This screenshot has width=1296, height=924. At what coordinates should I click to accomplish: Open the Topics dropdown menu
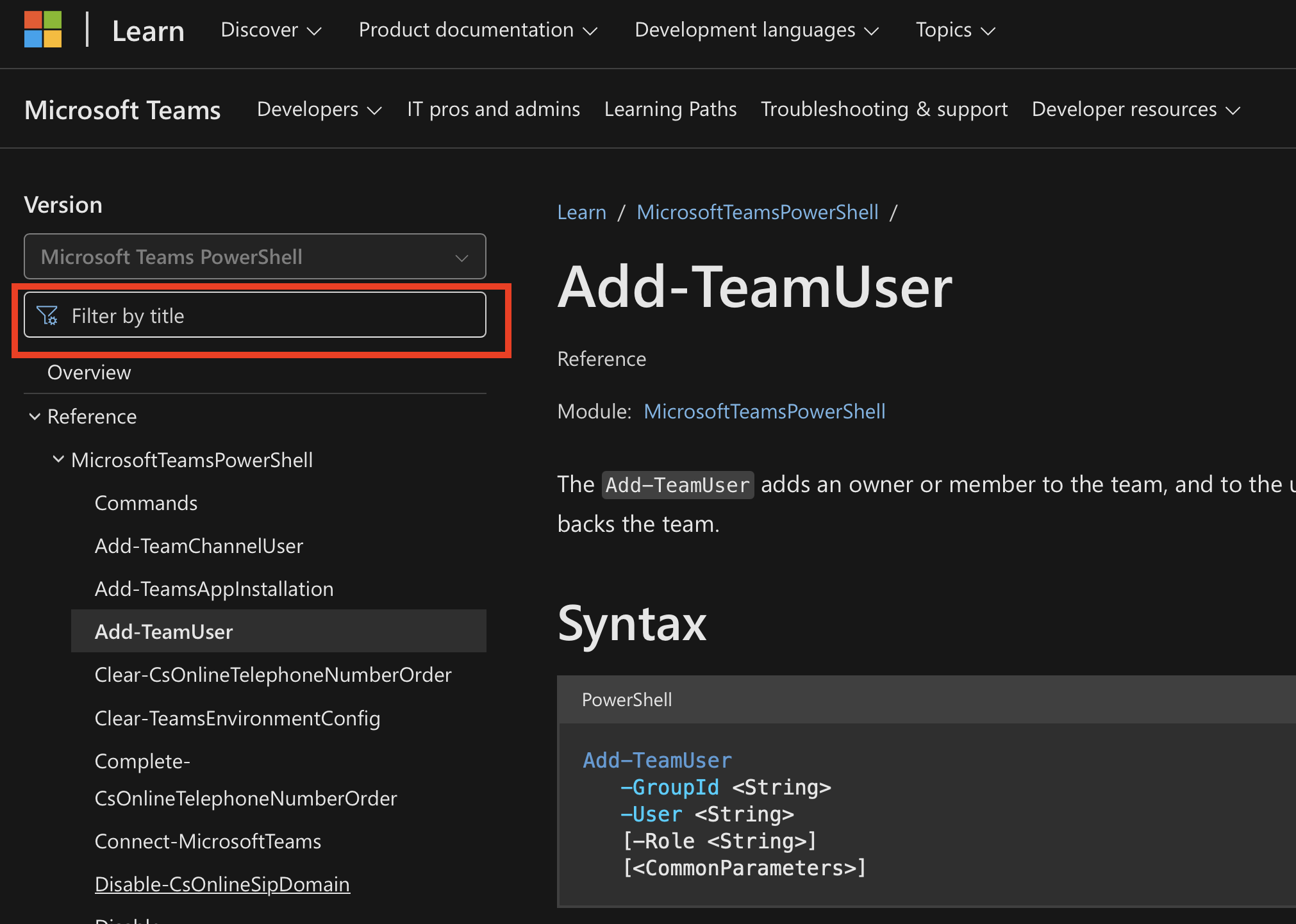[954, 29]
